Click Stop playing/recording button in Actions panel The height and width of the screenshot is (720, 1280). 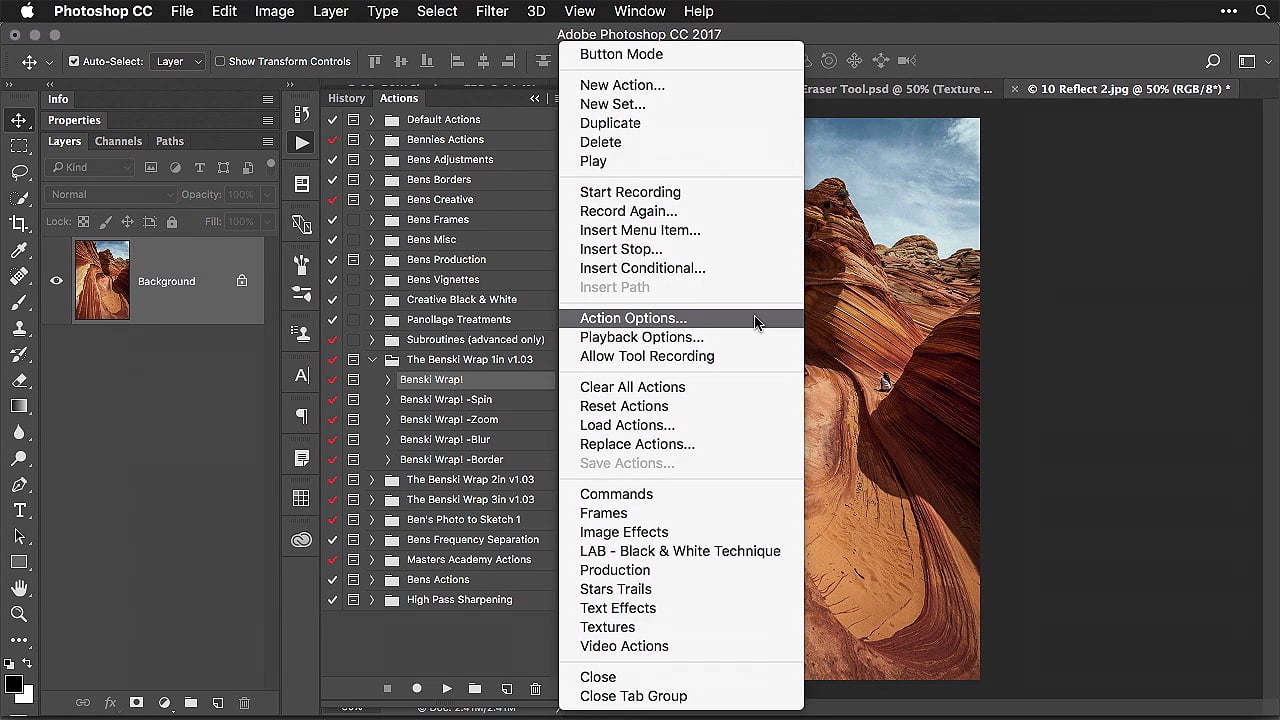pos(387,689)
